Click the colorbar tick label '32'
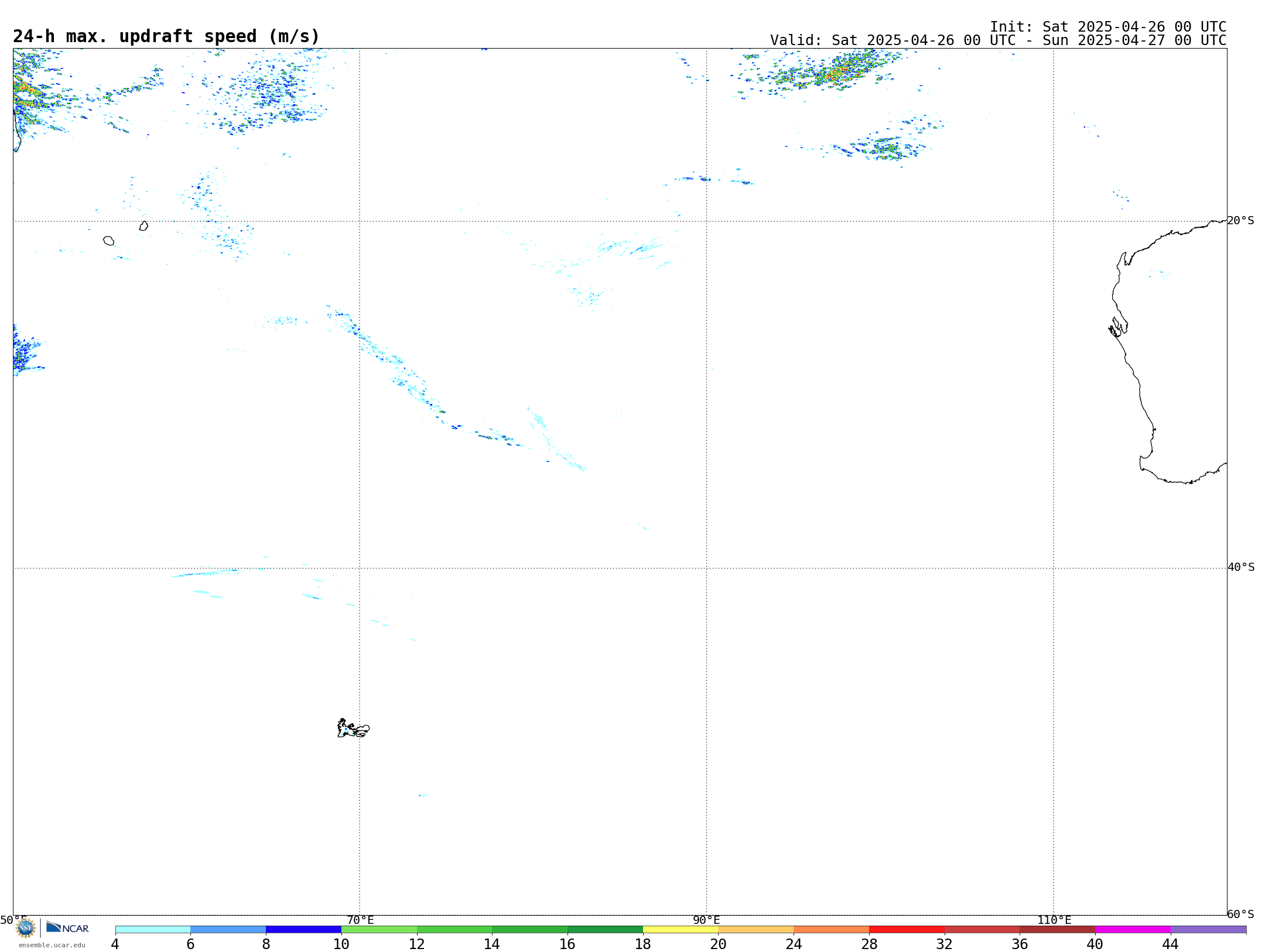The image size is (1265, 952). [944, 944]
